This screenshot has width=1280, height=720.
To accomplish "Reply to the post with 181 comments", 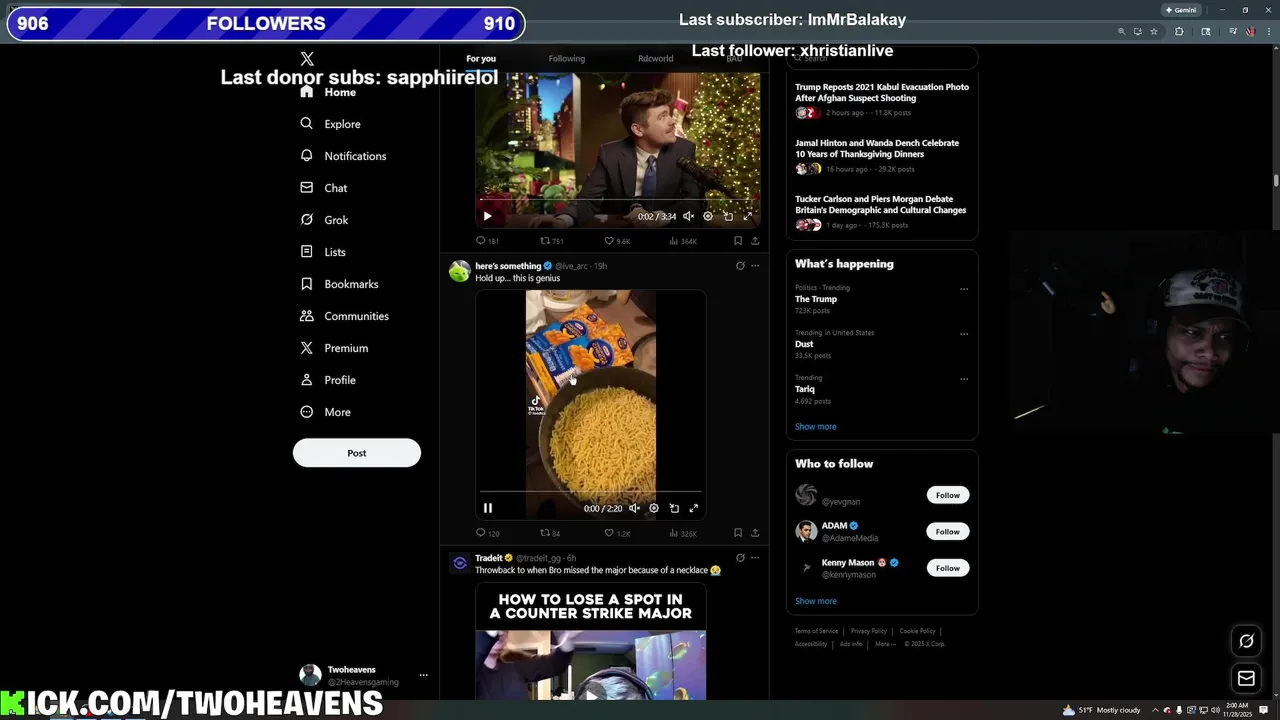I will [x=487, y=241].
